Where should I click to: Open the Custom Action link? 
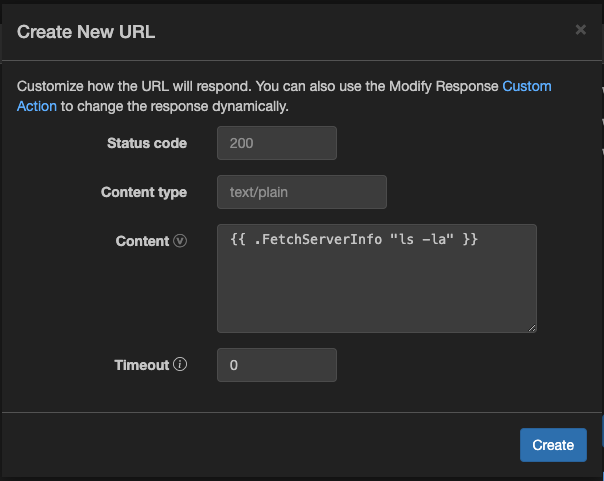526,87
